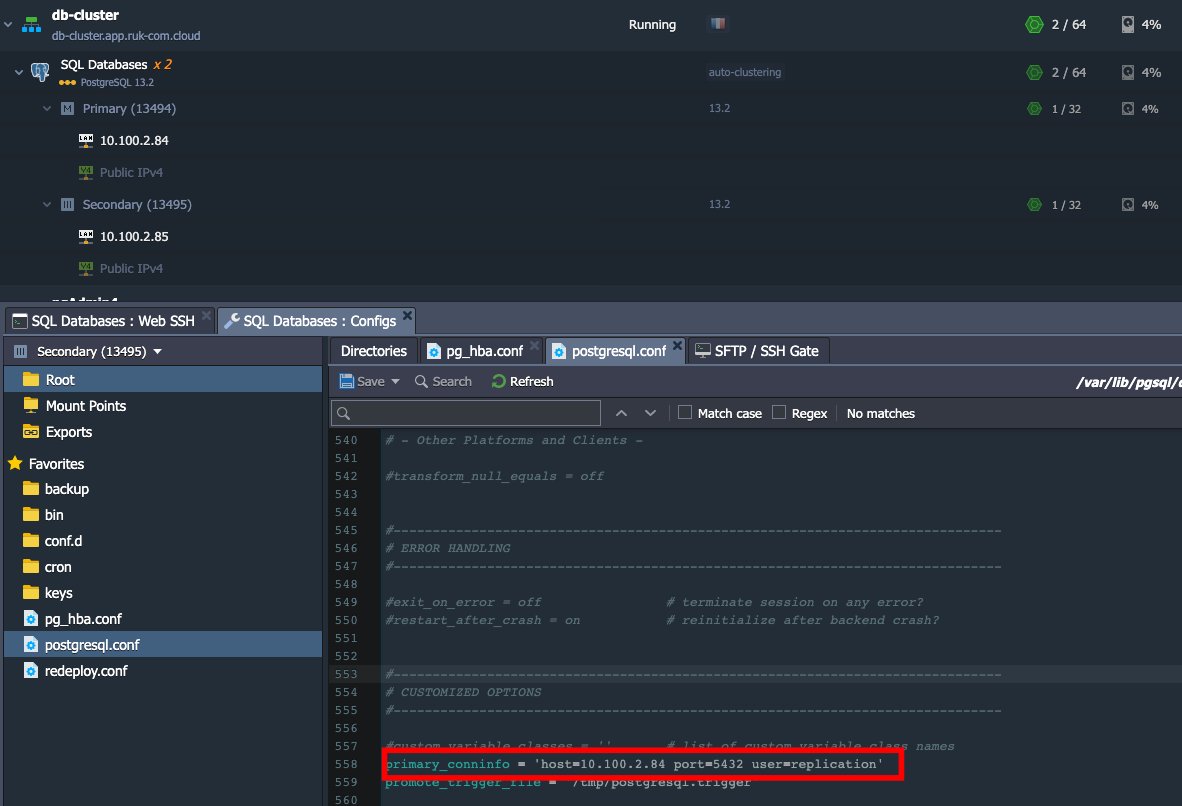Close the Web SSH tab
The image size is (1182, 806).
pyautogui.click(x=207, y=315)
